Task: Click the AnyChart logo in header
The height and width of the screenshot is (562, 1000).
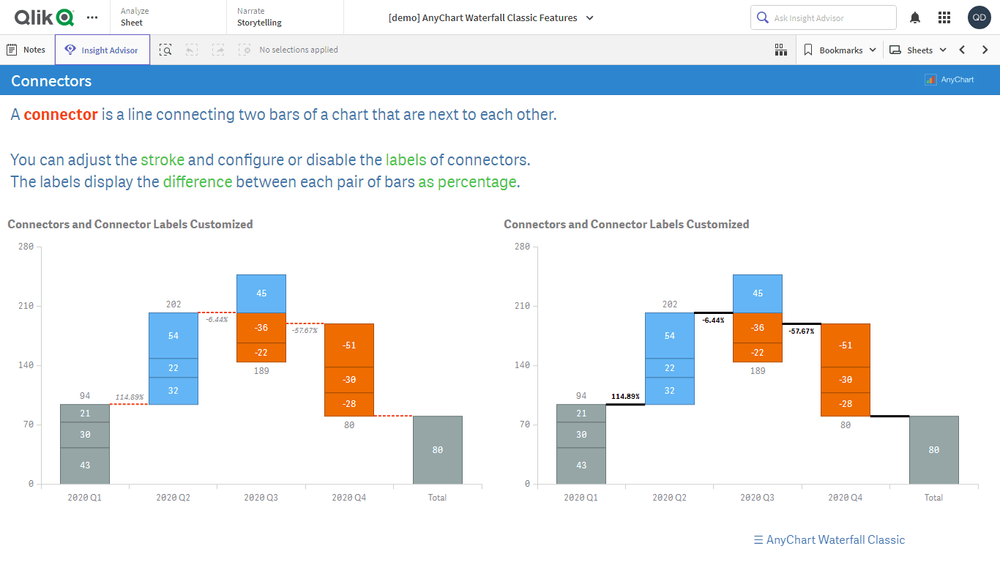Action: [949, 80]
